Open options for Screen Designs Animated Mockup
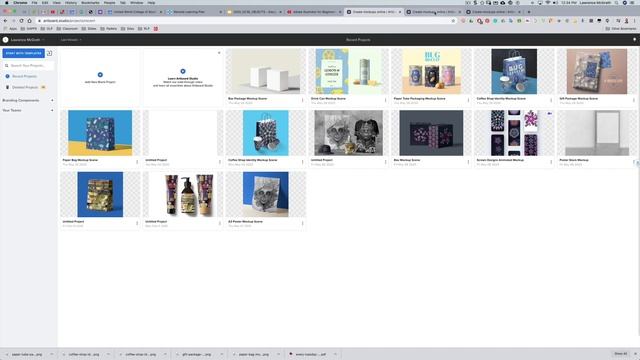This screenshot has height=360, width=640. tap(551, 162)
